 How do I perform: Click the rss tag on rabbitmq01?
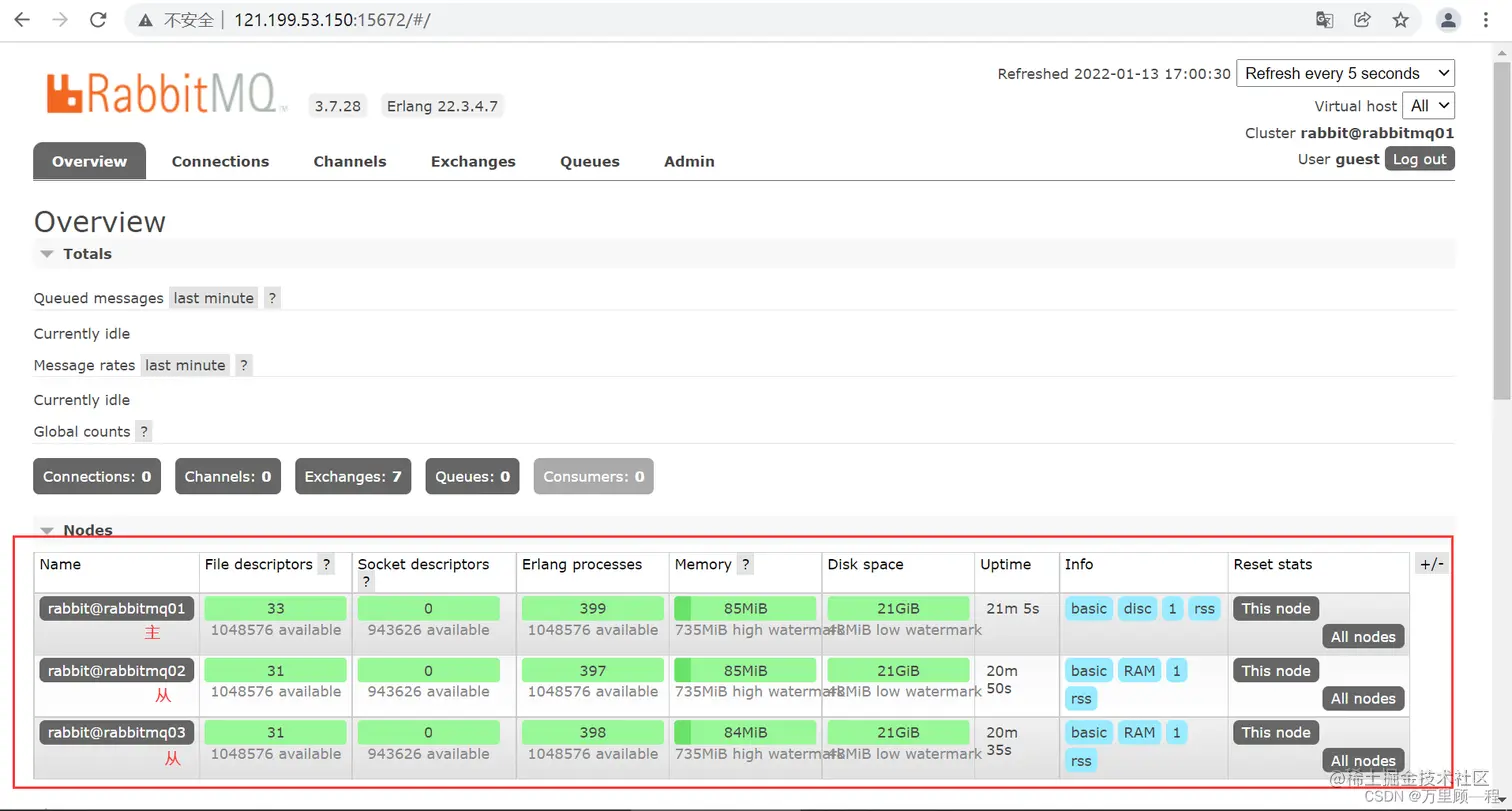coord(1204,608)
